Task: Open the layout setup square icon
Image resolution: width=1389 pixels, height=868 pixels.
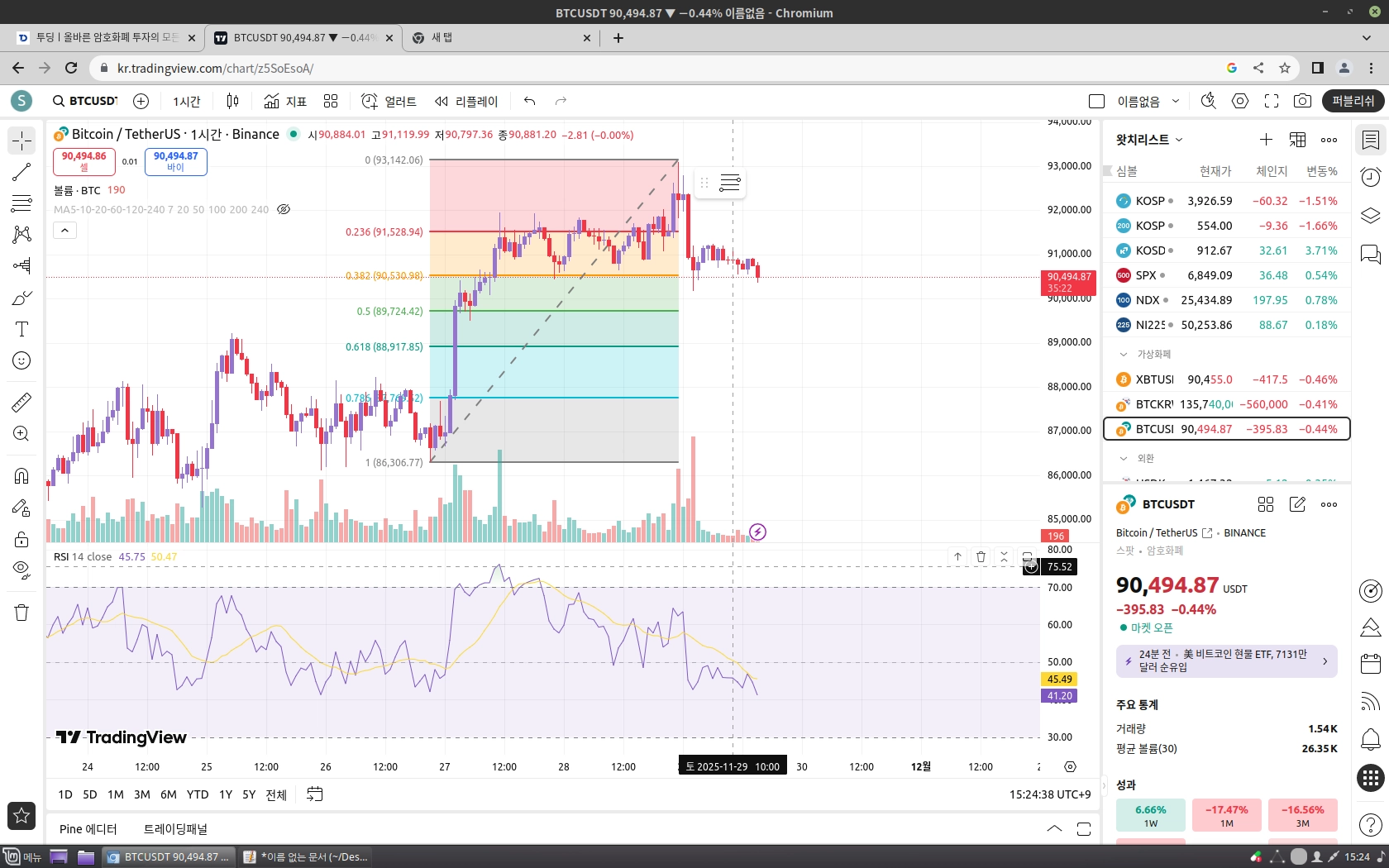Action: 1097,101
